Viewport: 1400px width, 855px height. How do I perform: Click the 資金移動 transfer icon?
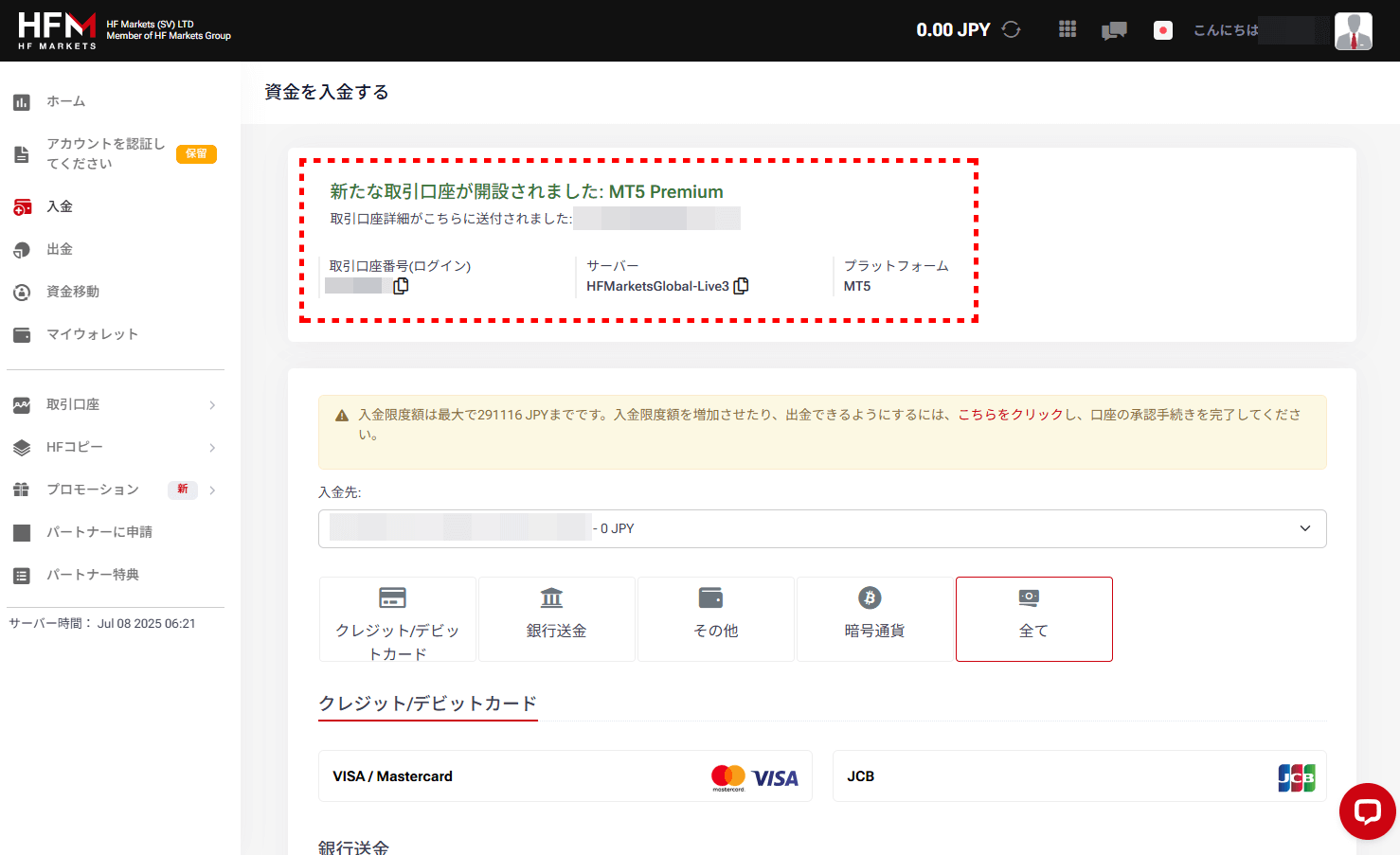[22, 293]
